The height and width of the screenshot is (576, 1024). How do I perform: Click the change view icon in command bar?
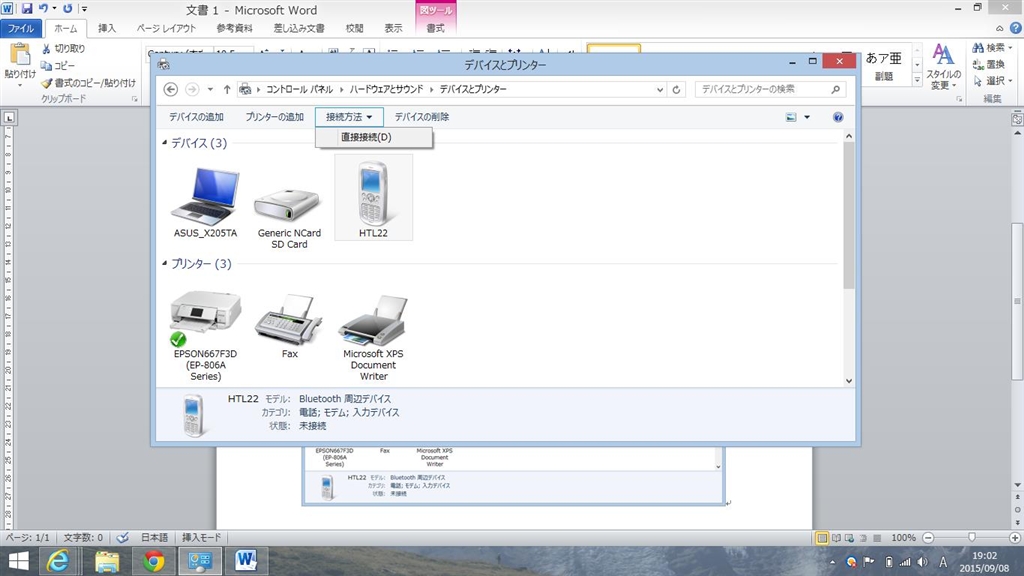point(791,117)
